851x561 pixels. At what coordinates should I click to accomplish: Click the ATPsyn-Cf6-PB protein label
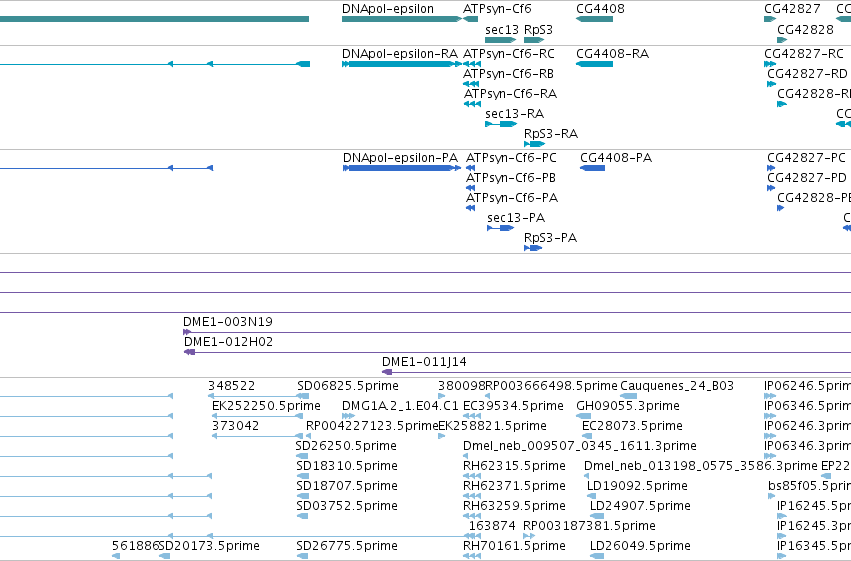511,178
